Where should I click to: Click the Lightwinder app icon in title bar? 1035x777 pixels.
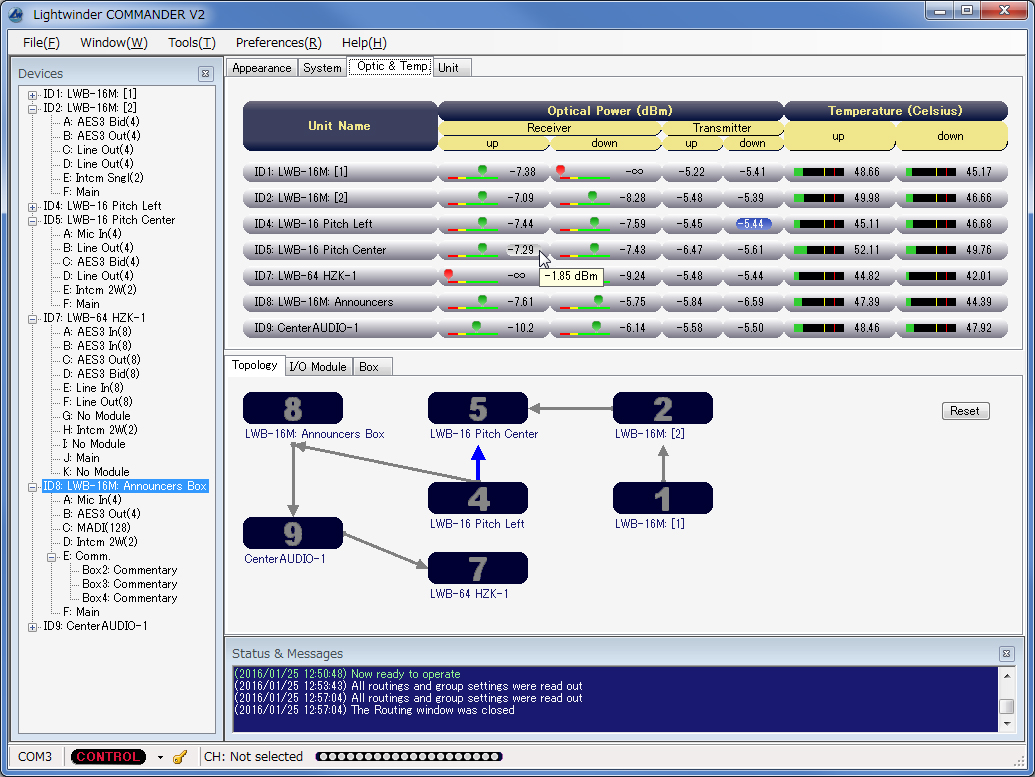point(16,14)
